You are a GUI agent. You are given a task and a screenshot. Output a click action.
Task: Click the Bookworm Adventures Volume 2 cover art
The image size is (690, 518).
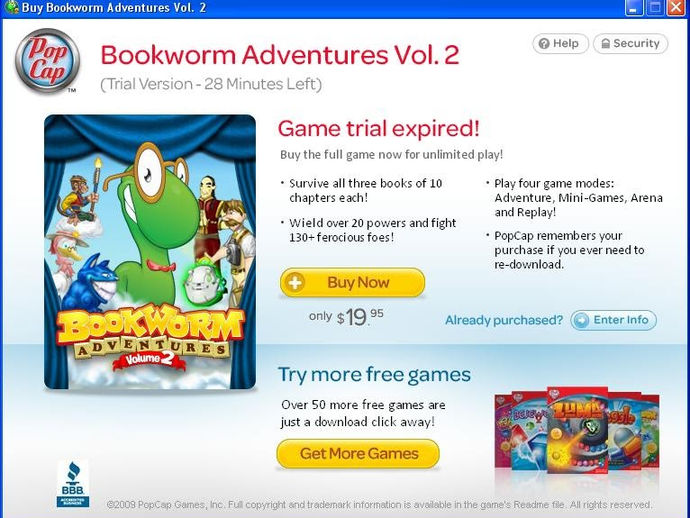coord(150,252)
